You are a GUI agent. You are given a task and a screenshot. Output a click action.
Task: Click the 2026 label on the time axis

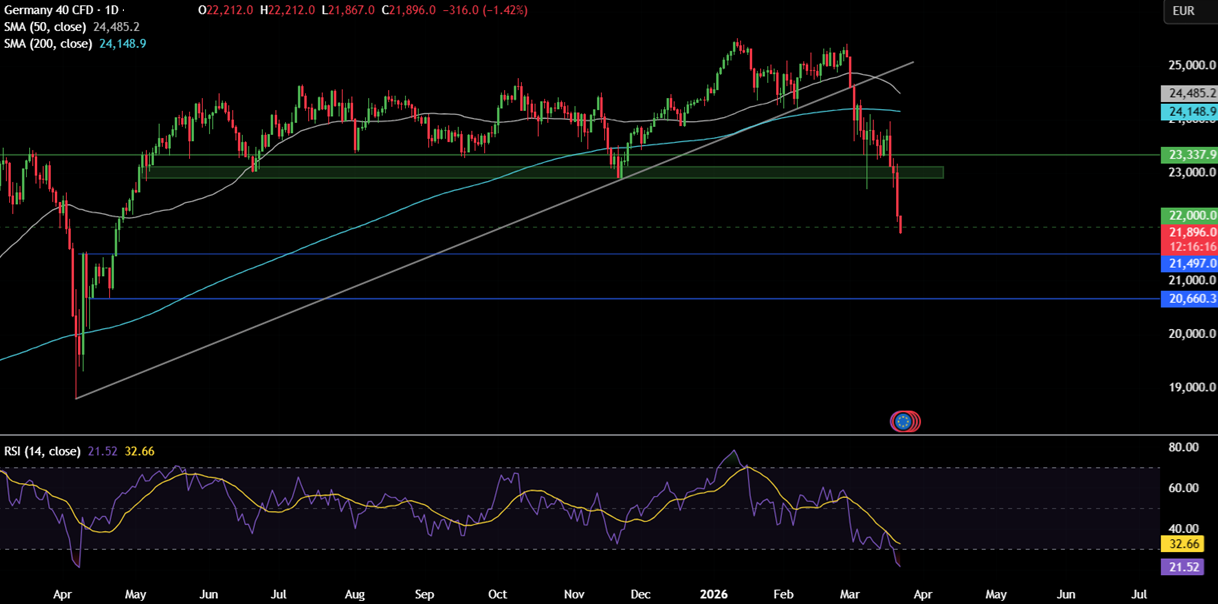[x=713, y=593]
